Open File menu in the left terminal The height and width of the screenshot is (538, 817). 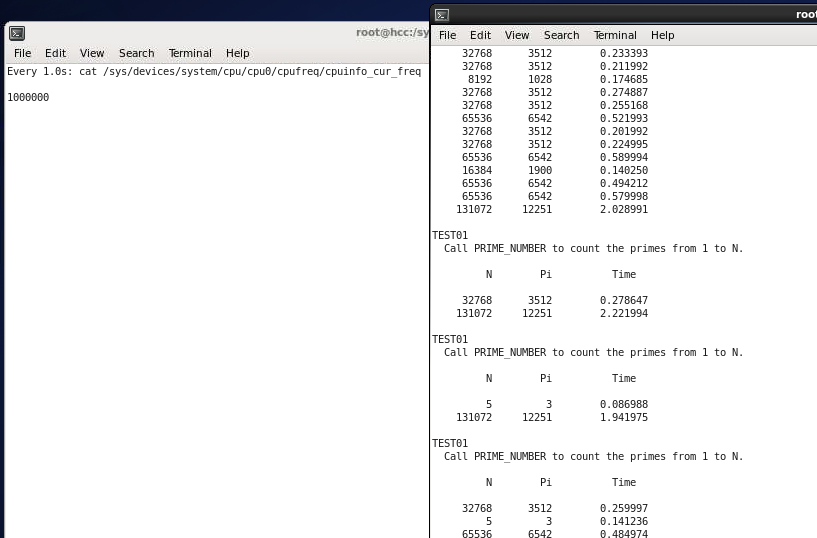[x=22, y=53]
